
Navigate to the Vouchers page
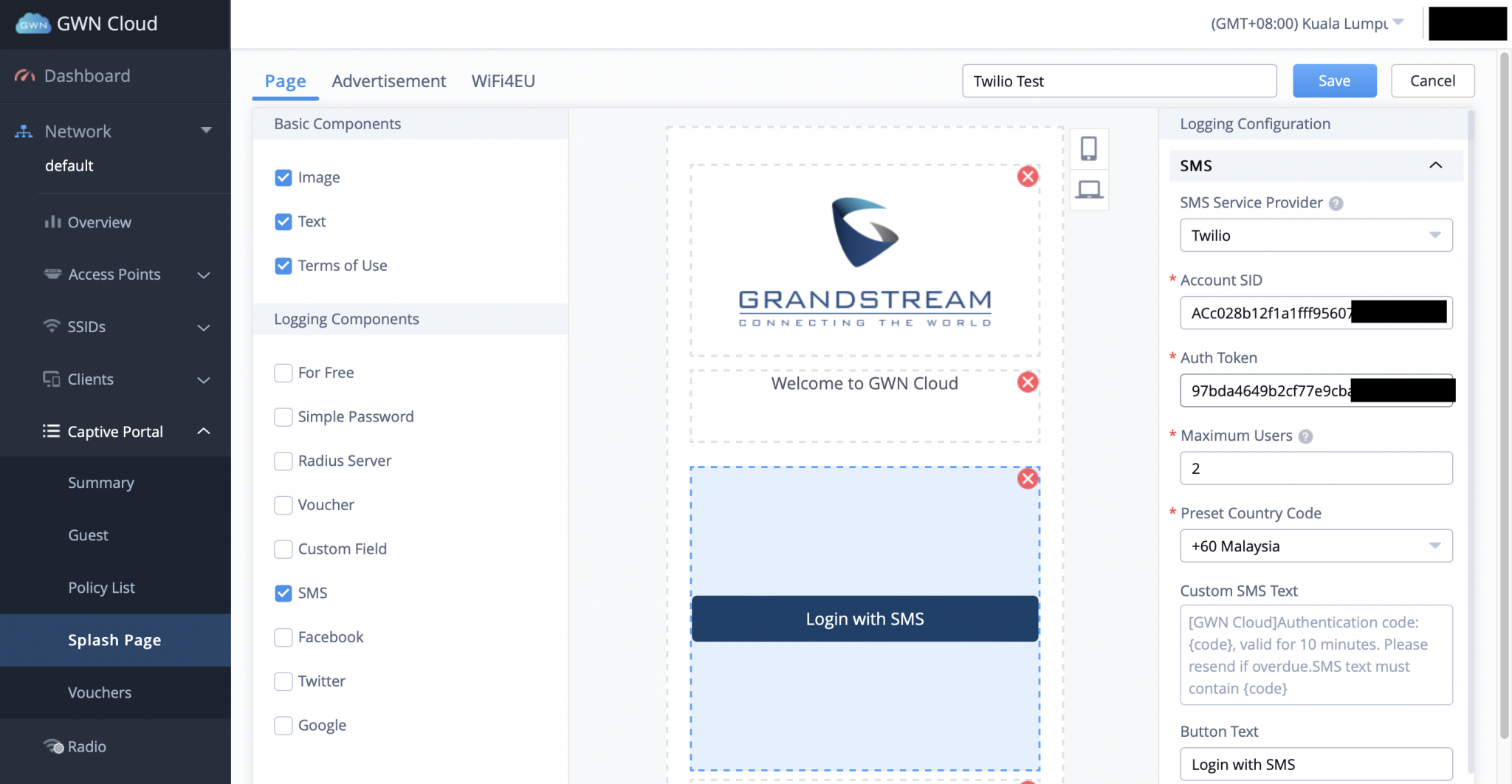[100, 692]
